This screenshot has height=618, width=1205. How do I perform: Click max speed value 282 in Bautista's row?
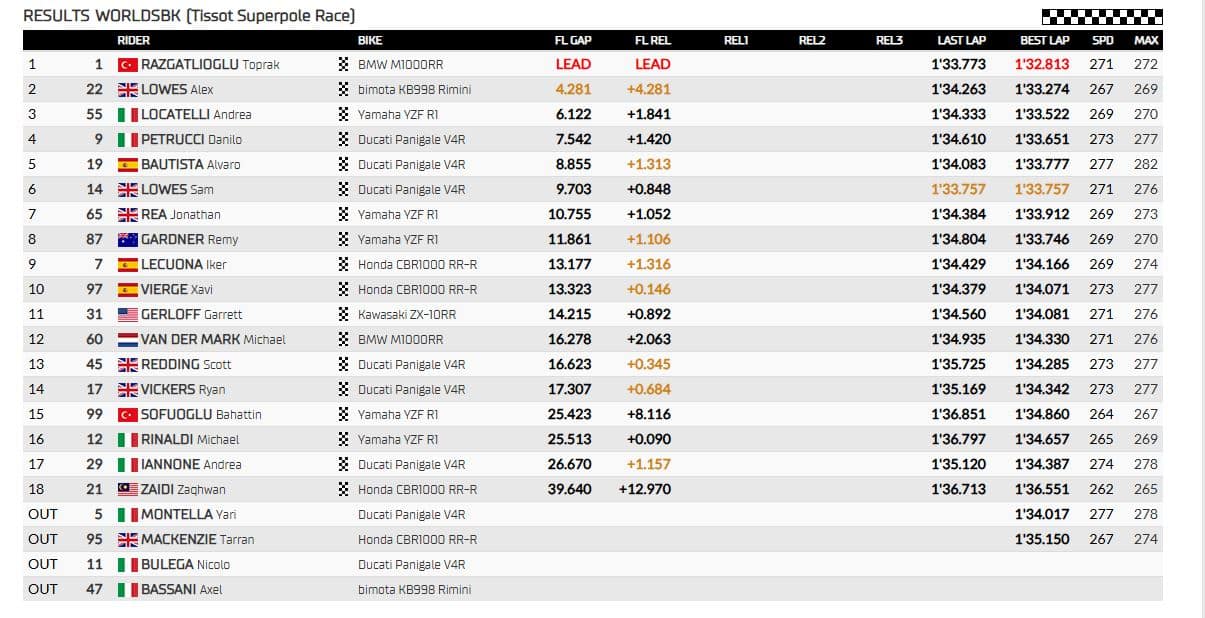click(x=1146, y=164)
